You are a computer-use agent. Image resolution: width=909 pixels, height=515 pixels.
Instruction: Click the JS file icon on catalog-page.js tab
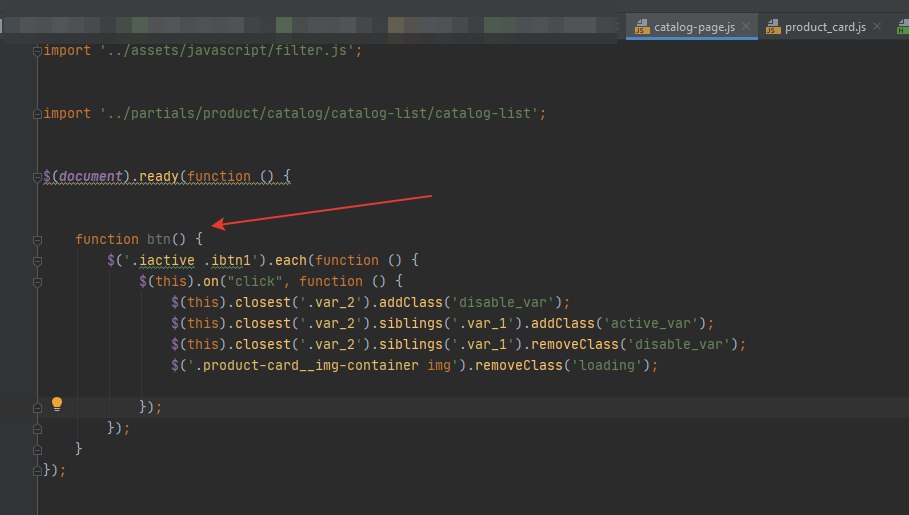point(642,27)
